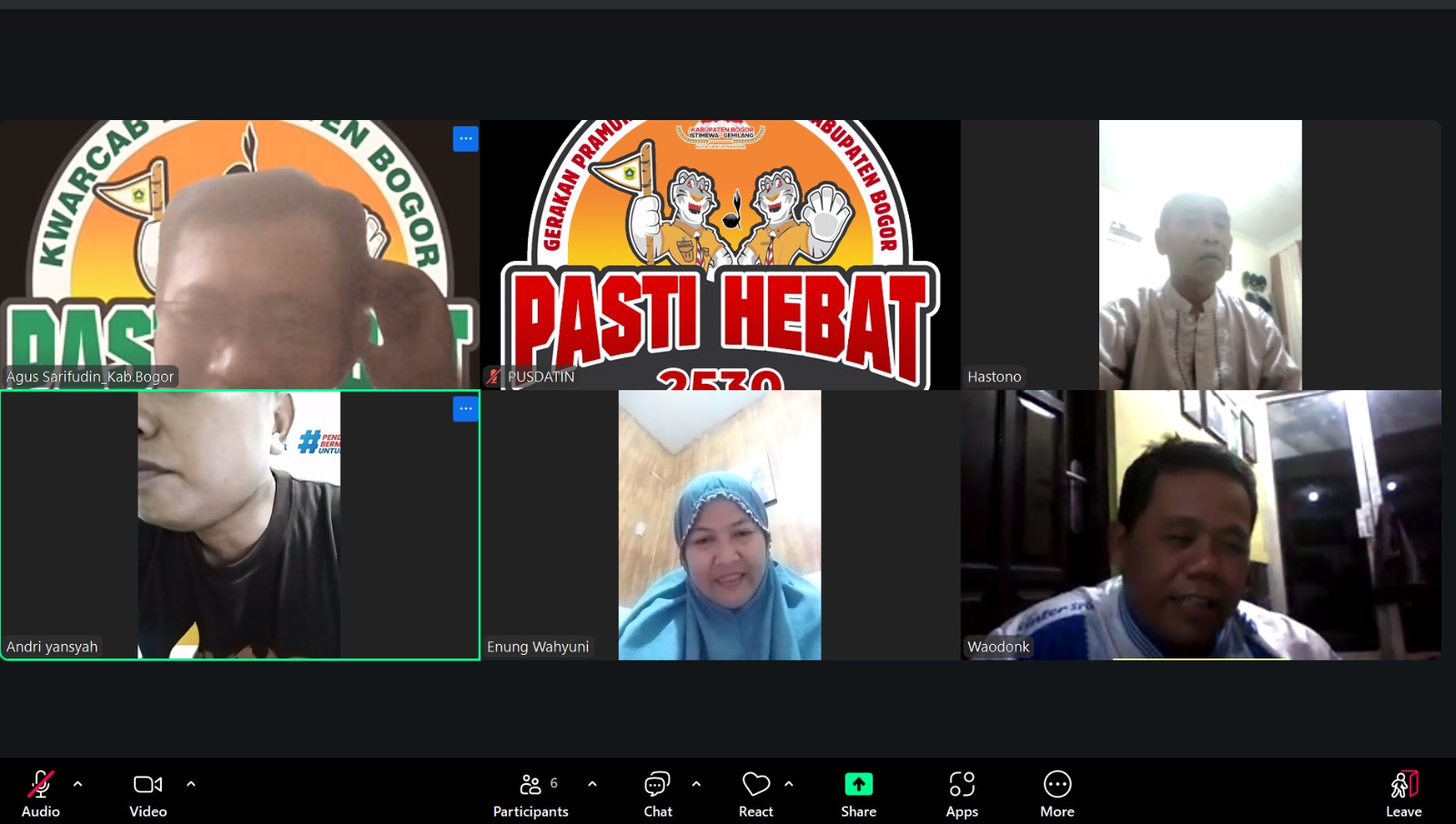The image size is (1456, 824).
Task: Open the options menu on Agus Sarifudin's tile
Action: coord(465,138)
